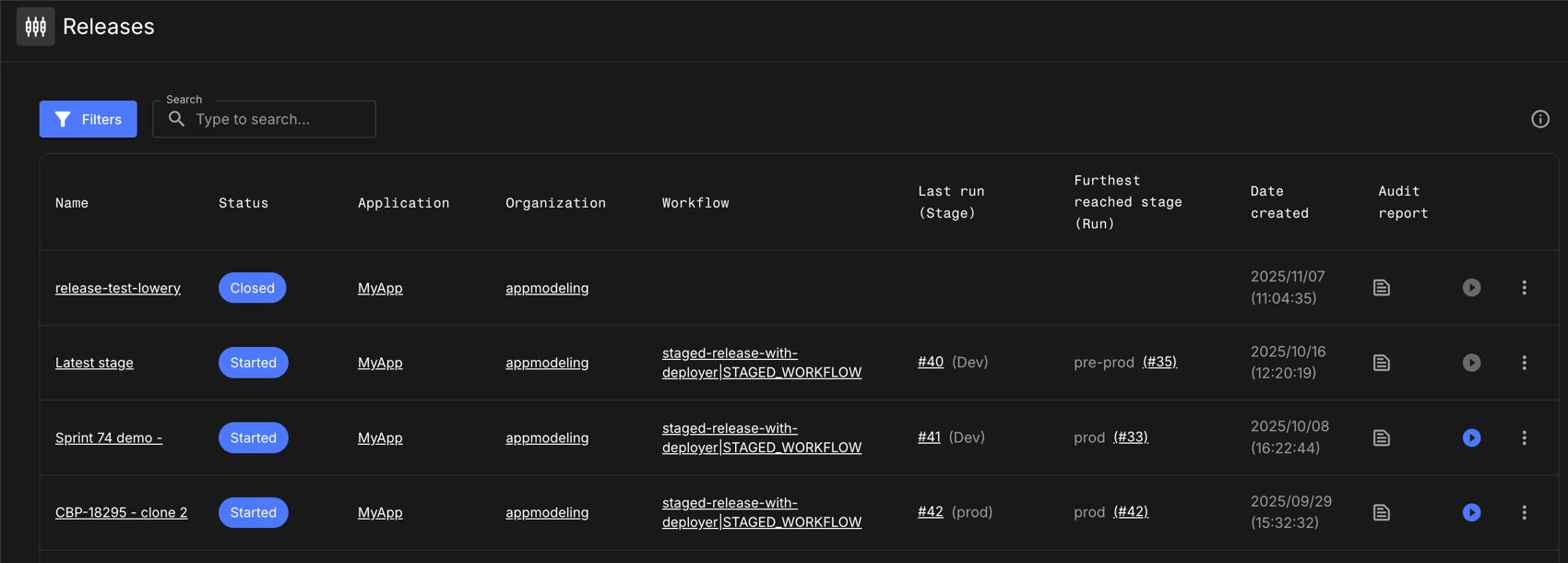Image resolution: width=1568 pixels, height=563 pixels.
Task: Click play icon on release-test-lowery row
Action: [x=1471, y=287]
